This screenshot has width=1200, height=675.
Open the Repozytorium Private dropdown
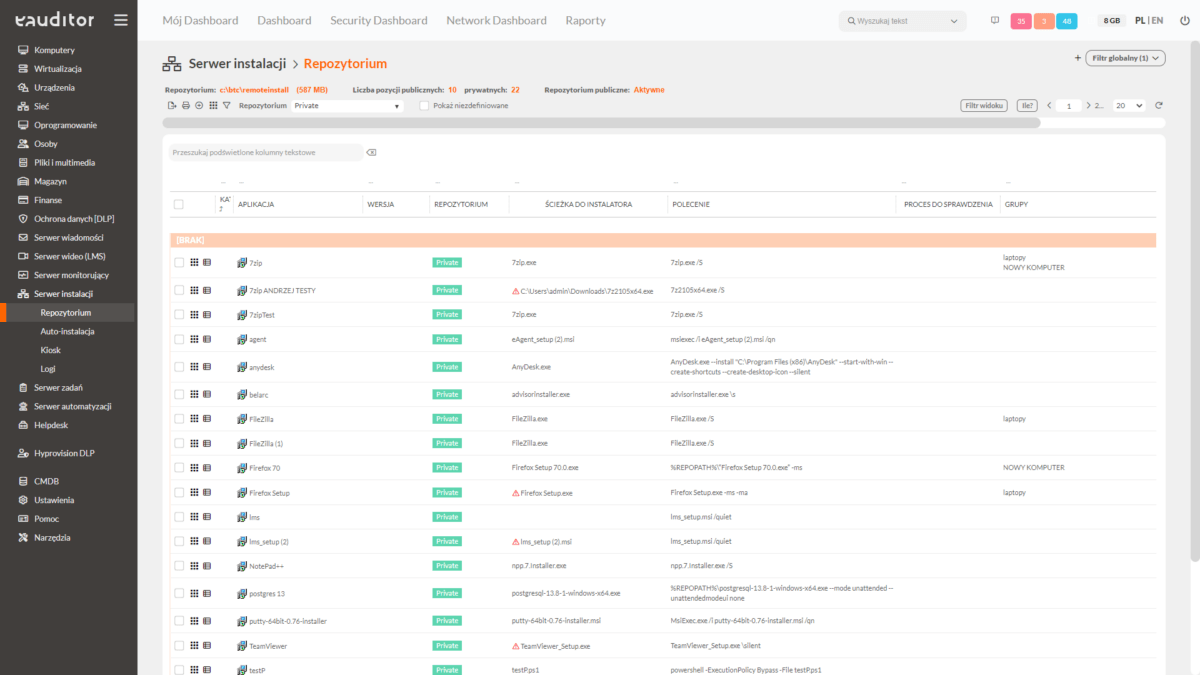click(x=347, y=106)
